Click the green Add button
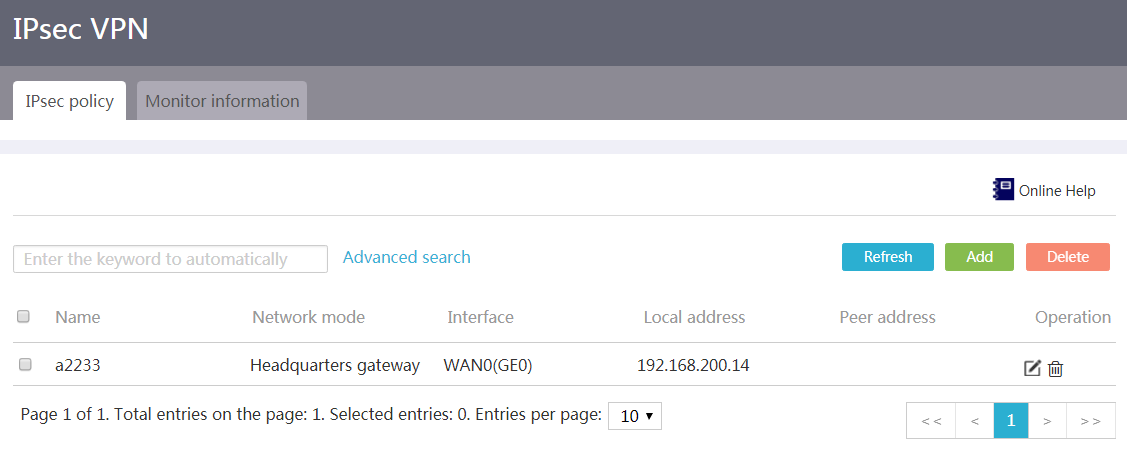 tap(979, 257)
